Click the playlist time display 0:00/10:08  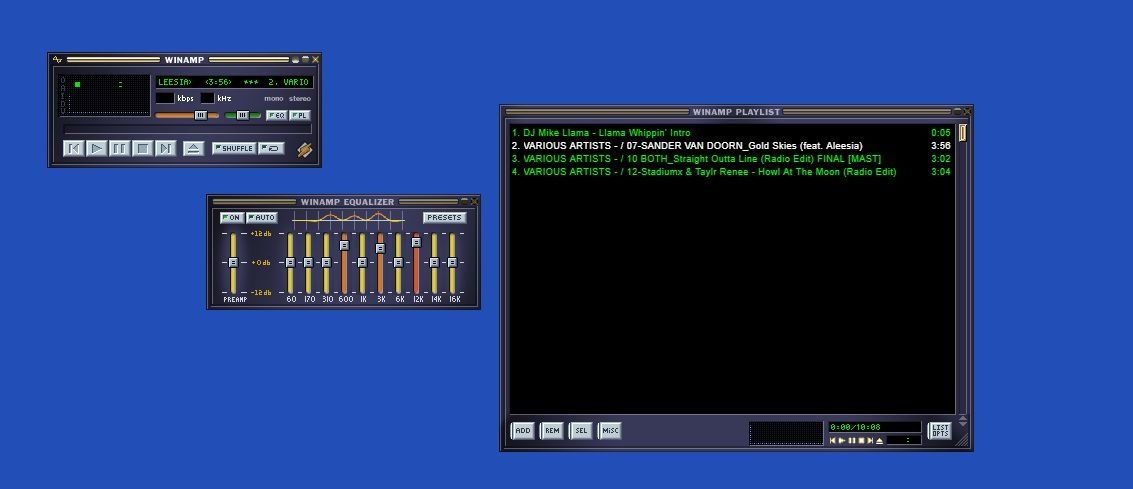click(875, 427)
